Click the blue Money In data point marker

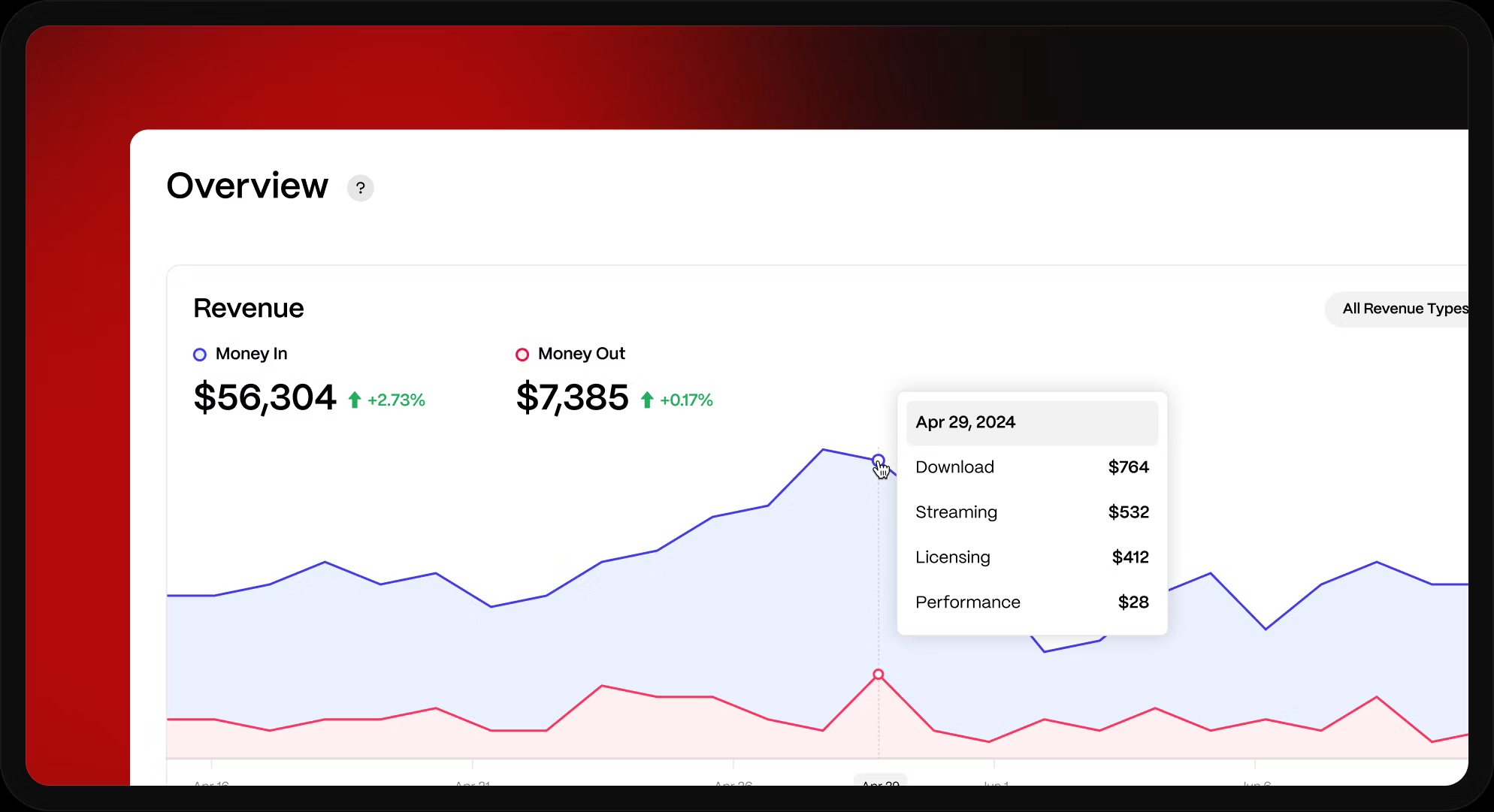pyautogui.click(x=879, y=460)
